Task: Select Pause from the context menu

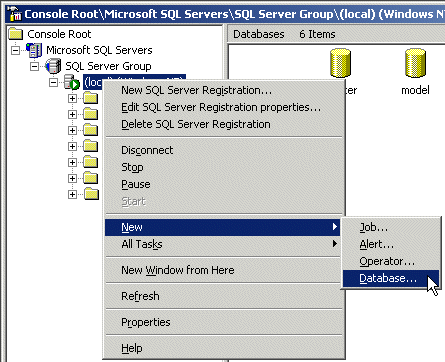Action: click(223, 184)
